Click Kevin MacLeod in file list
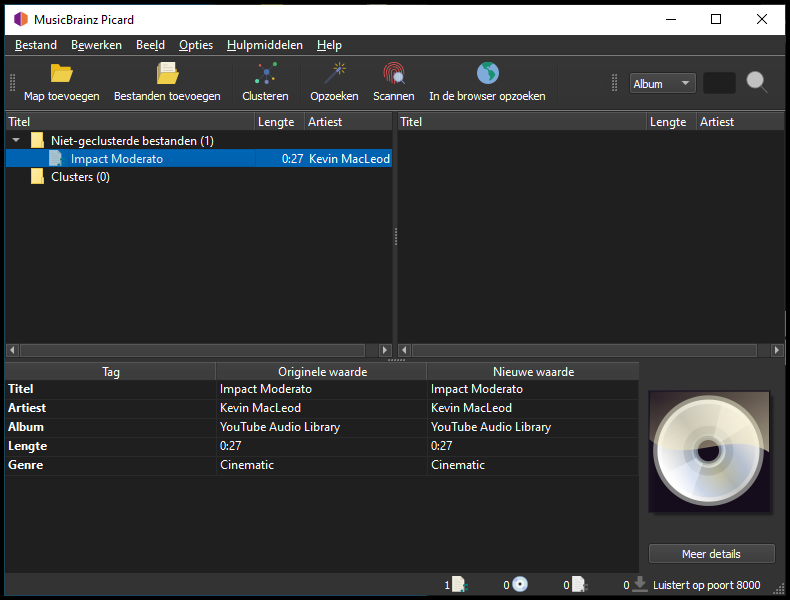 pyautogui.click(x=349, y=159)
